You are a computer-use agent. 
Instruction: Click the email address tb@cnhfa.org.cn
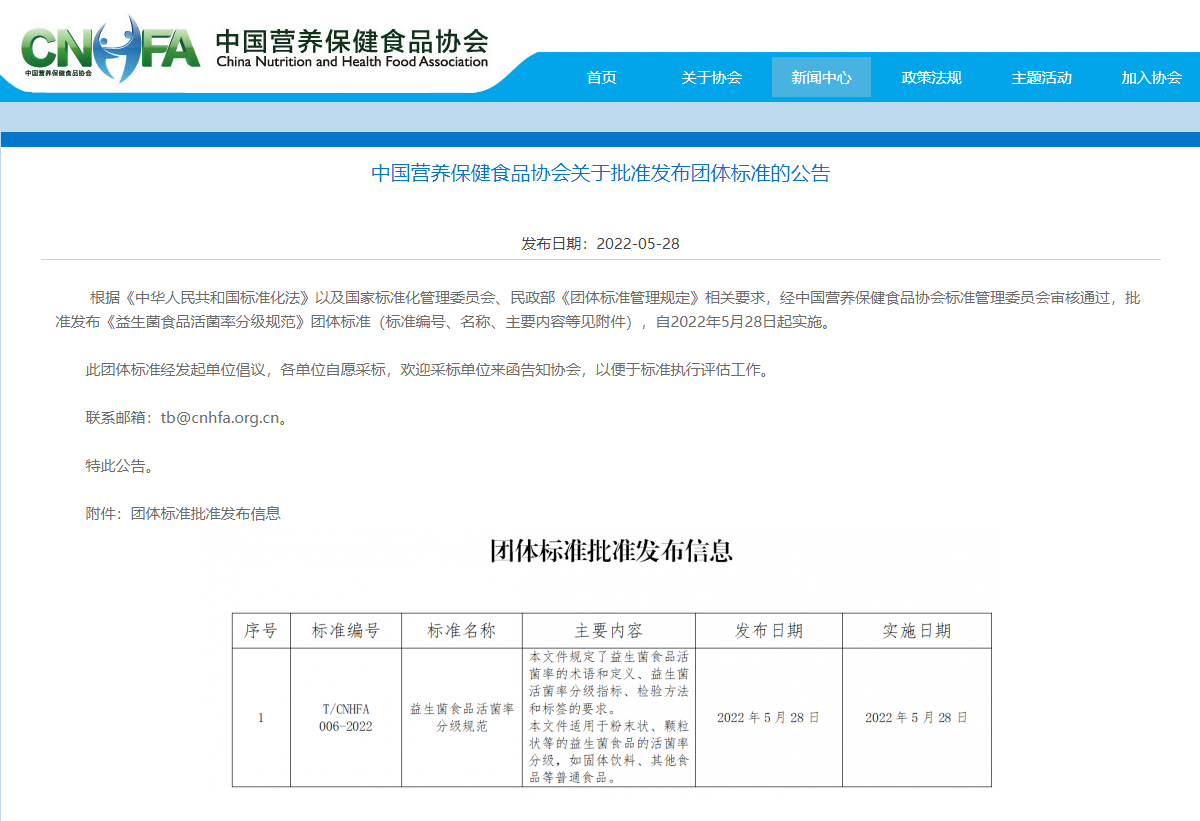coord(220,418)
